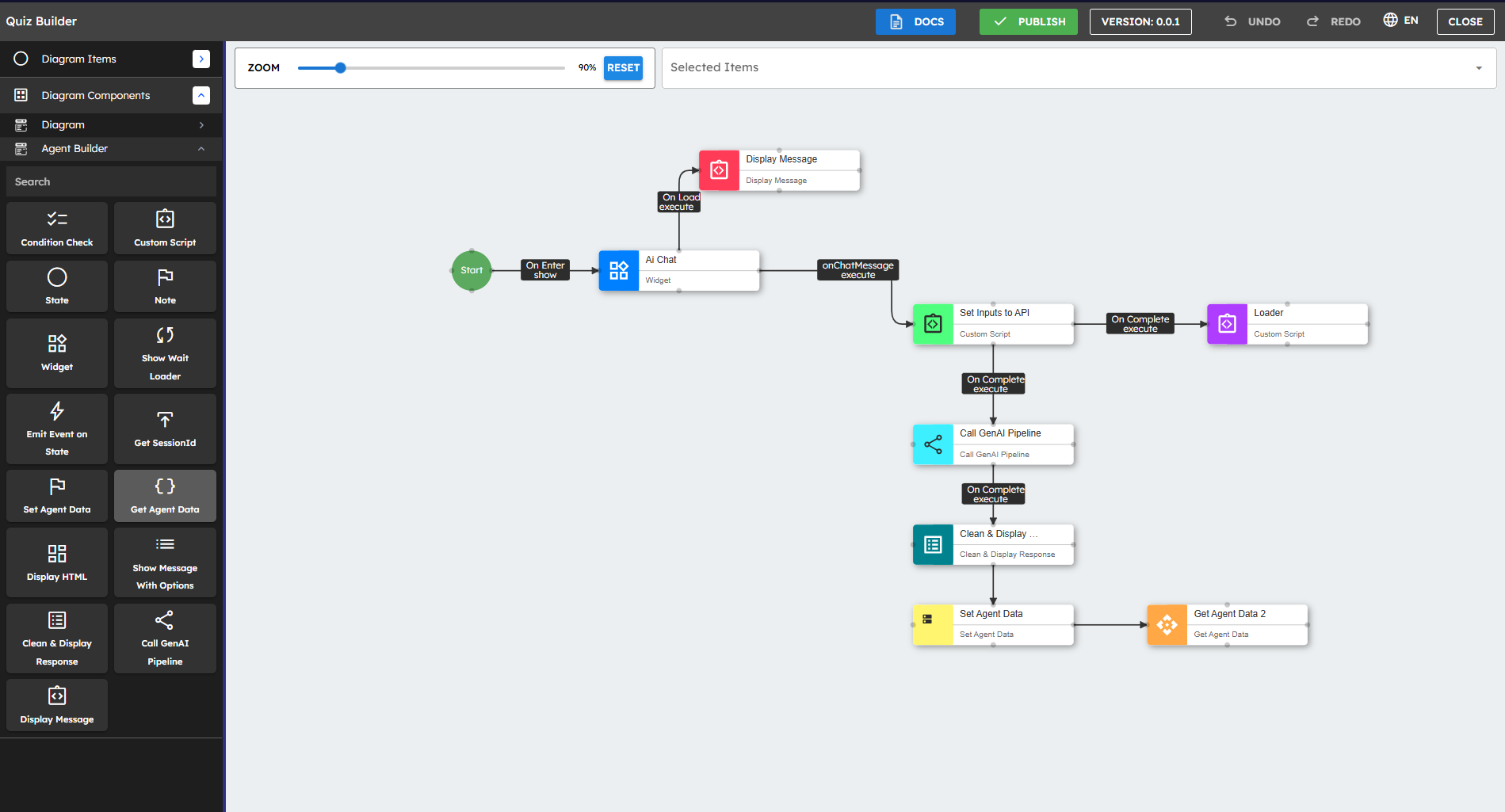Select the Emit Event on State component
The image size is (1505, 812).
(x=57, y=429)
